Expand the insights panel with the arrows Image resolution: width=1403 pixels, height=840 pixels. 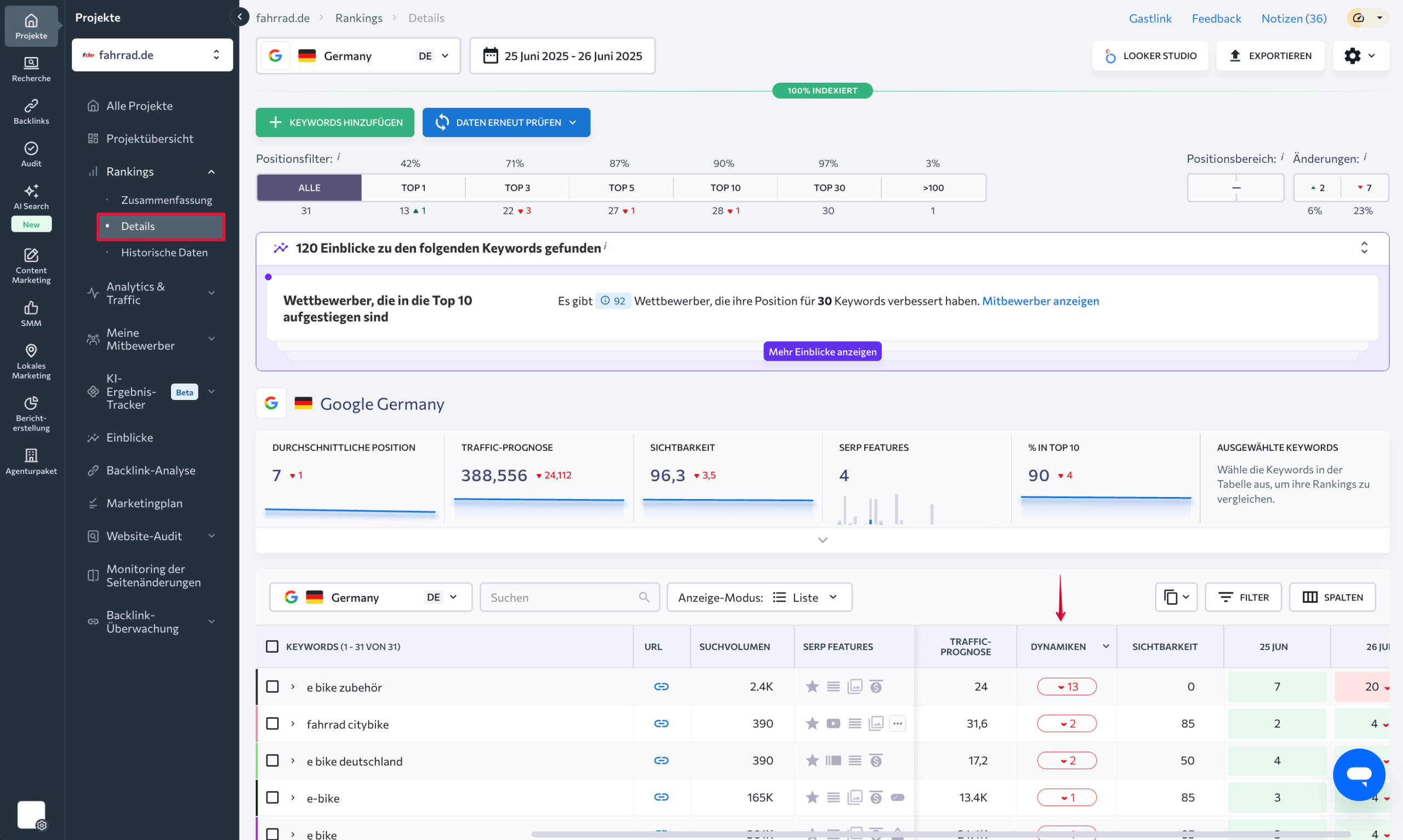(x=1364, y=248)
